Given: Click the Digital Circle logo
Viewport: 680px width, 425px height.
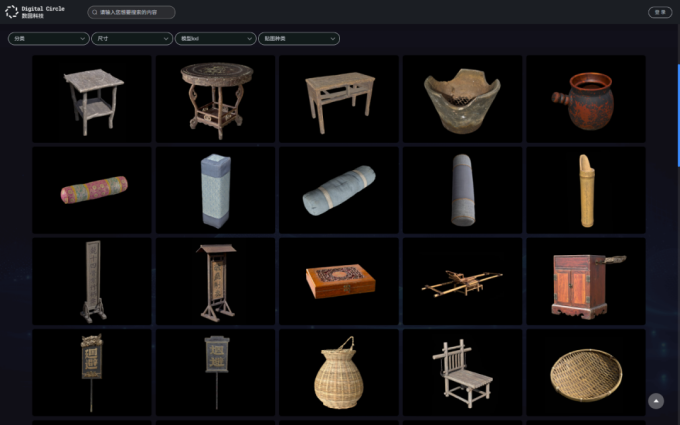Looking at the screenshot, I should (35, 12).
